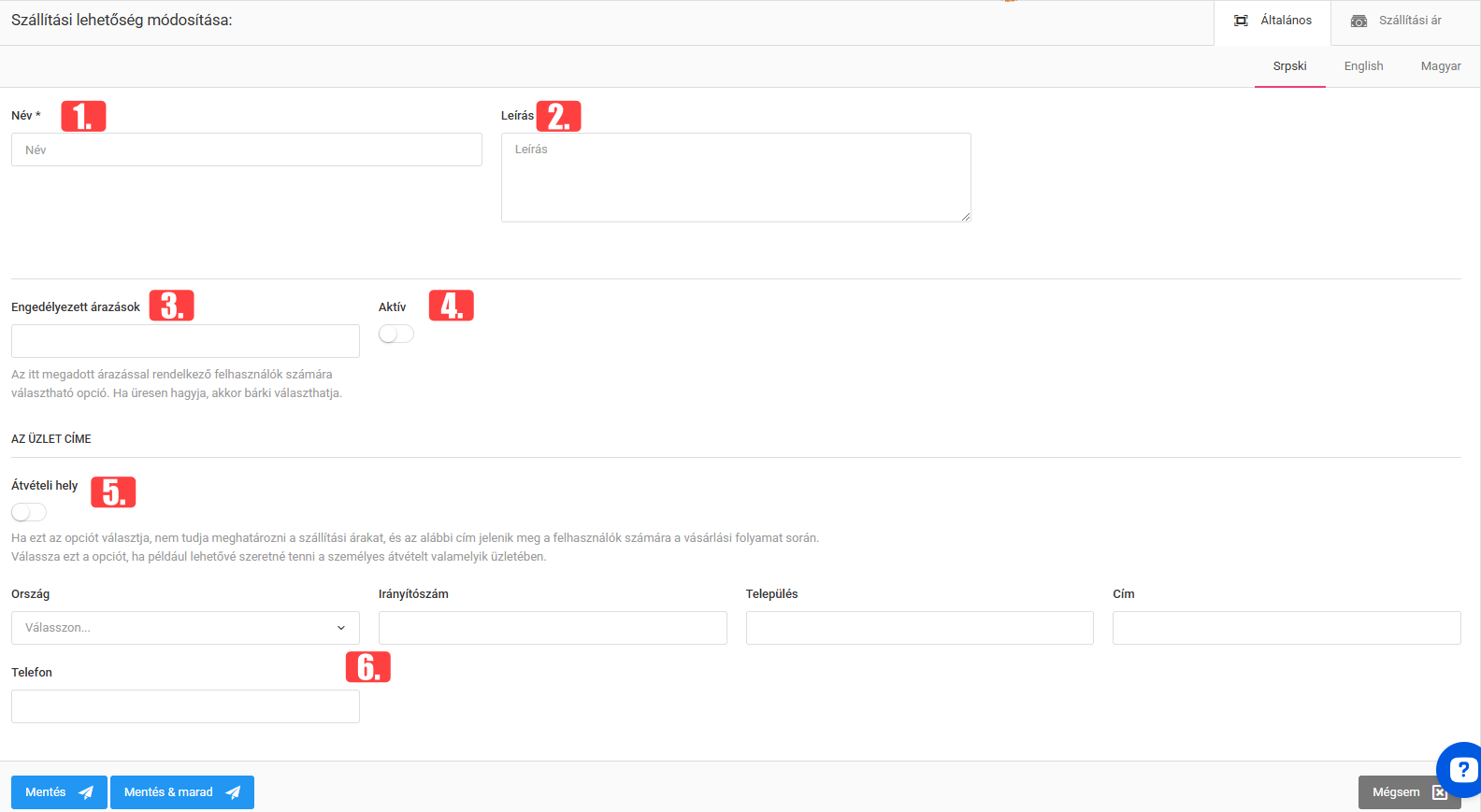The height and width of the screenshot is (812, 1481).
Task: Focus the Név name input field
Action: [x=247, y=150]
